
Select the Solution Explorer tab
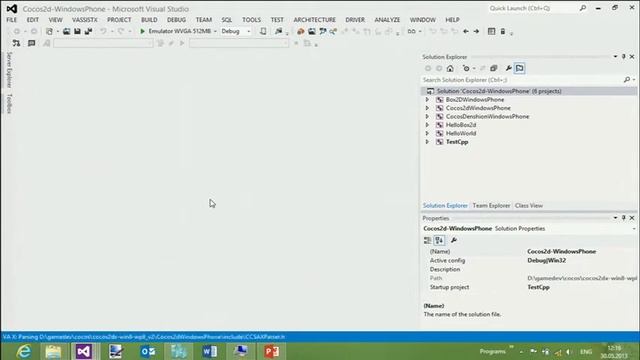coord(445,206)
